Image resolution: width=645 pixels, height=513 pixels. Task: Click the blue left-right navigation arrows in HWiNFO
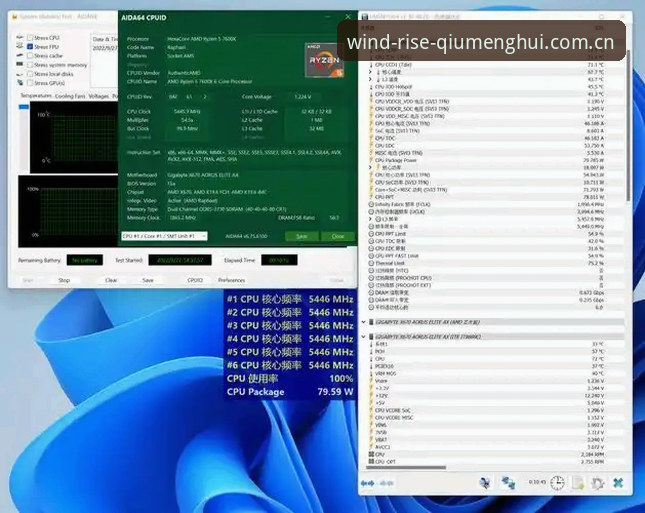[367, 483]
